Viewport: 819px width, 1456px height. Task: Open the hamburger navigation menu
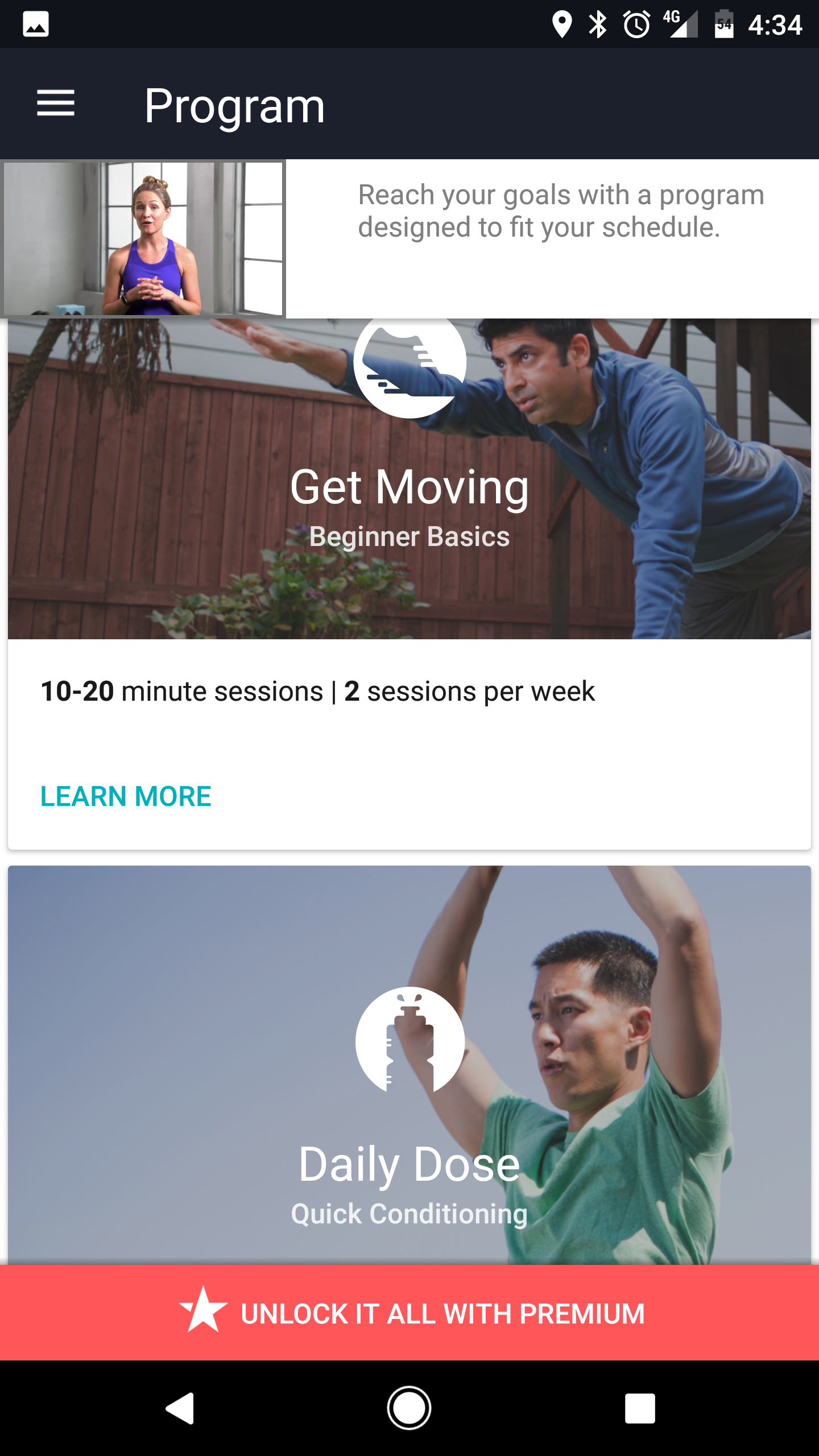click(56, 103)
